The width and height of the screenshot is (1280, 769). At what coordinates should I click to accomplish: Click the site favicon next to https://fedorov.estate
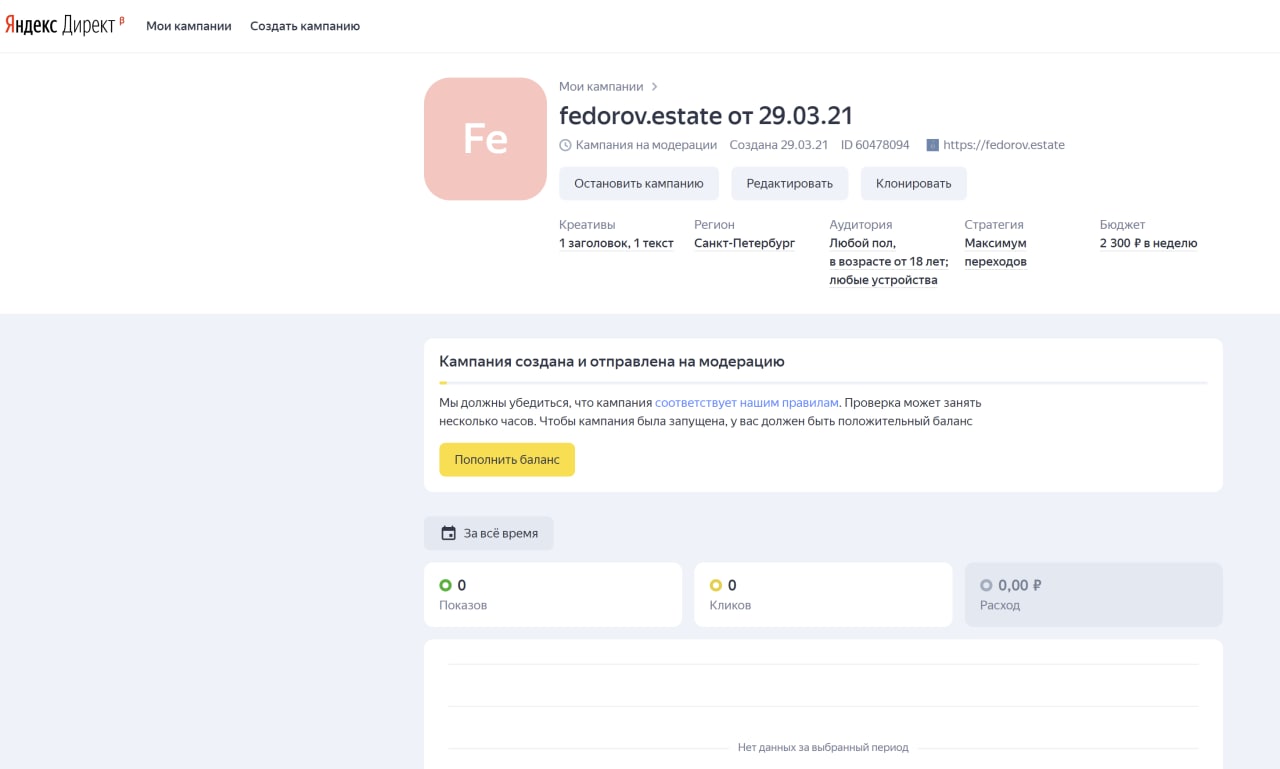click(933, 145)
